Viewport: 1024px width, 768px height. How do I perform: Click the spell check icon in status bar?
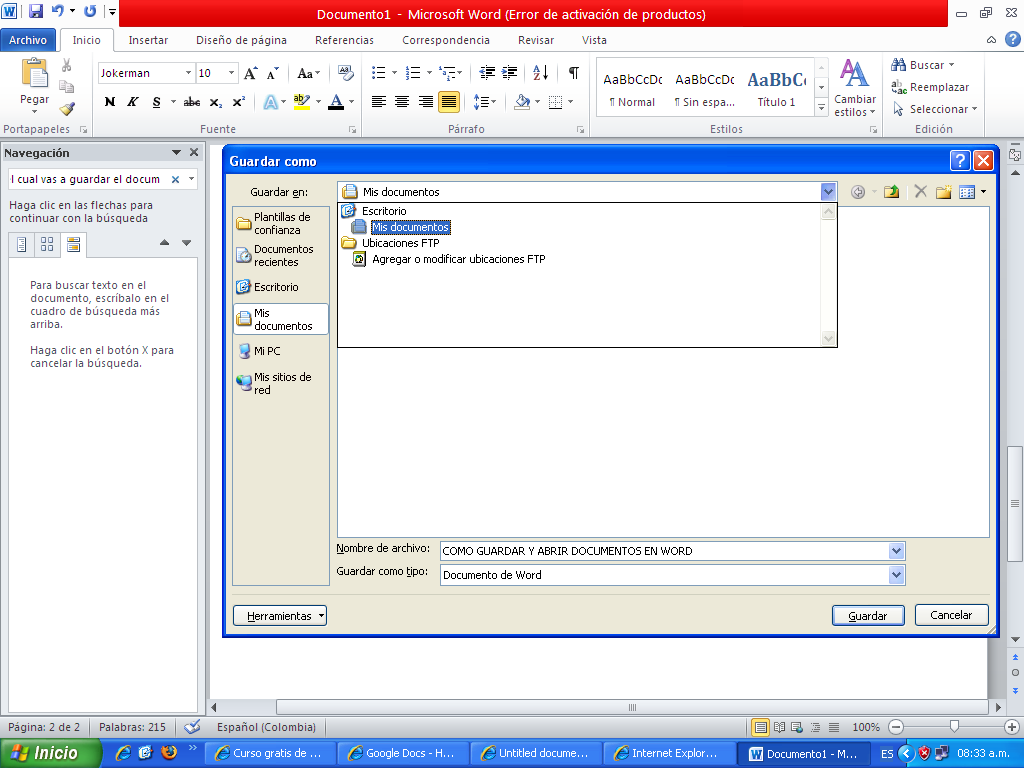192,727
